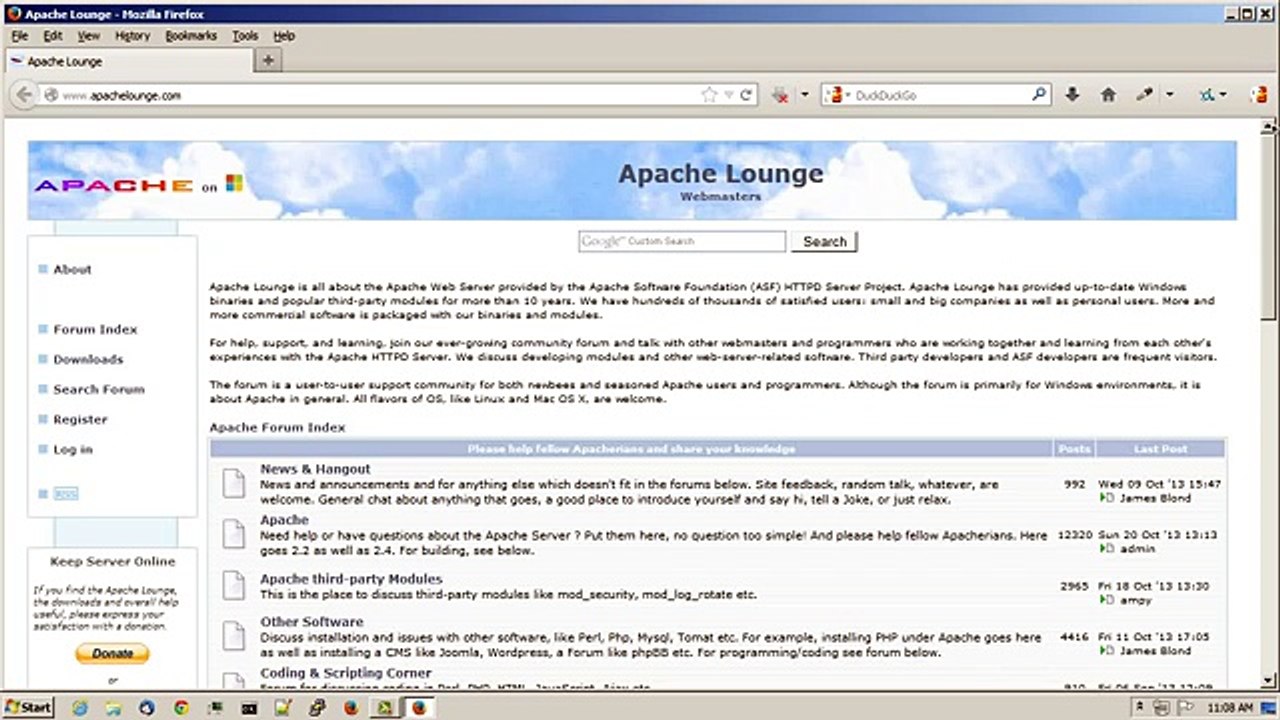Open the ampy user profile link
The width and height of the screenshot is (1280, 720).
pos(1135,600)
